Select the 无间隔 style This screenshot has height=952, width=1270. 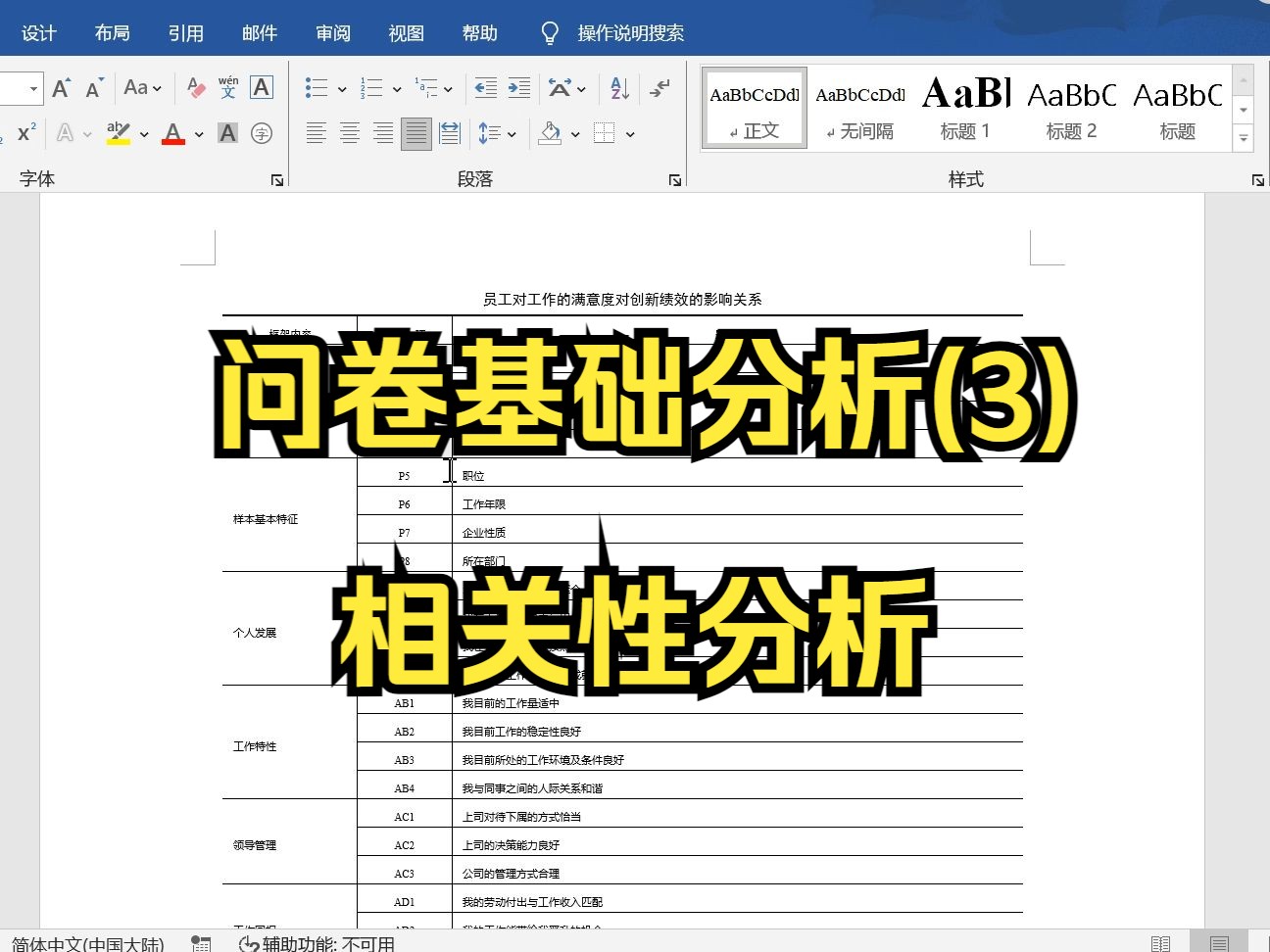pos(860,109)
